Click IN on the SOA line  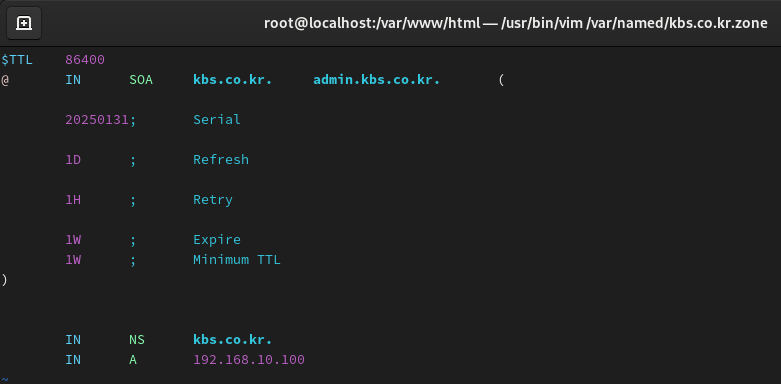pos(73,80)
